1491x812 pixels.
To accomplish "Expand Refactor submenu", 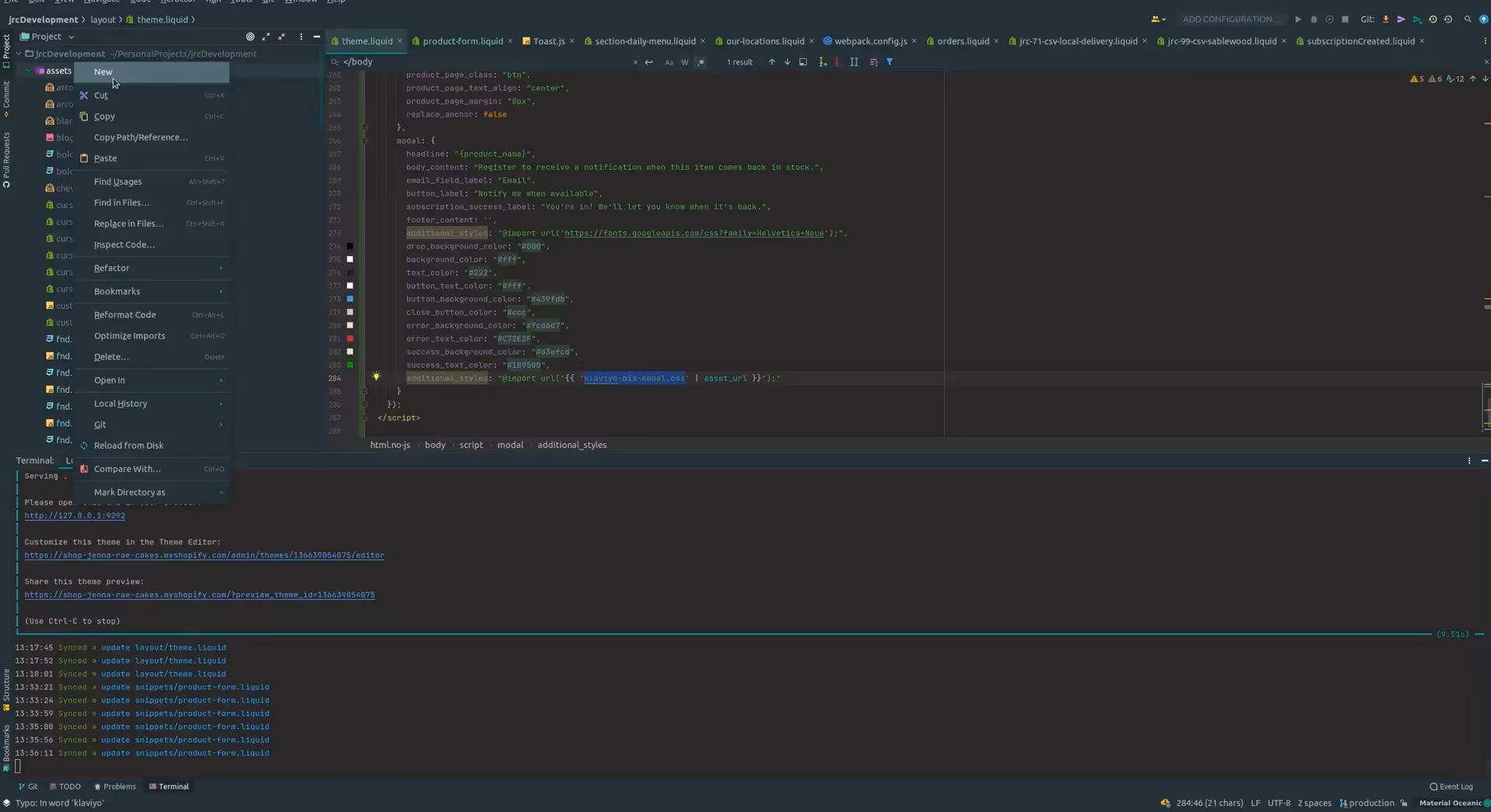I will 151,268.
